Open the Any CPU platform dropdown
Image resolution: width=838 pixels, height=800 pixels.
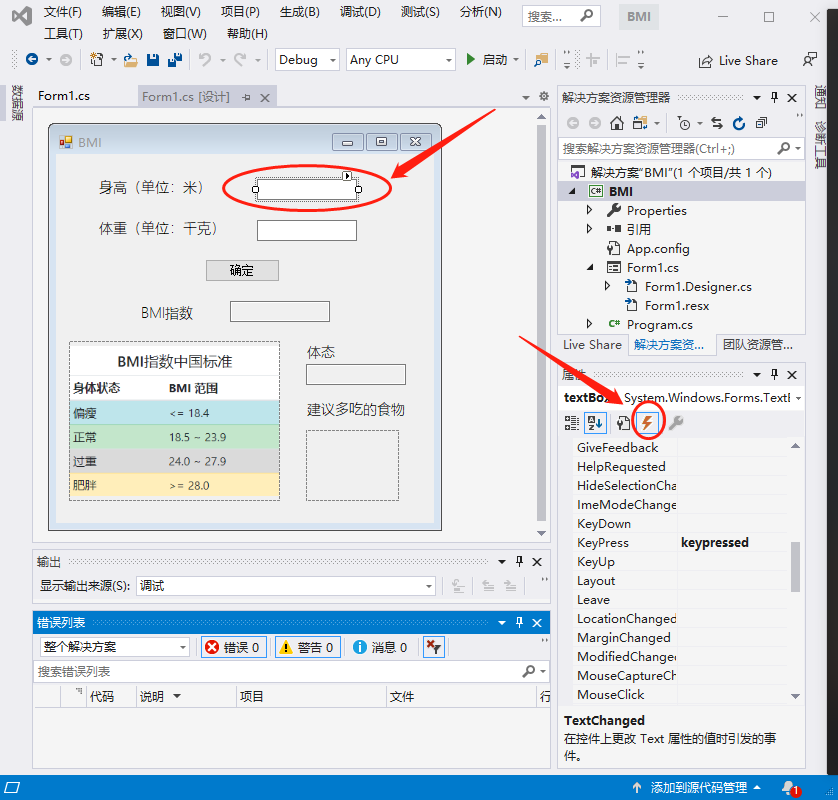(x=400, y=59)
